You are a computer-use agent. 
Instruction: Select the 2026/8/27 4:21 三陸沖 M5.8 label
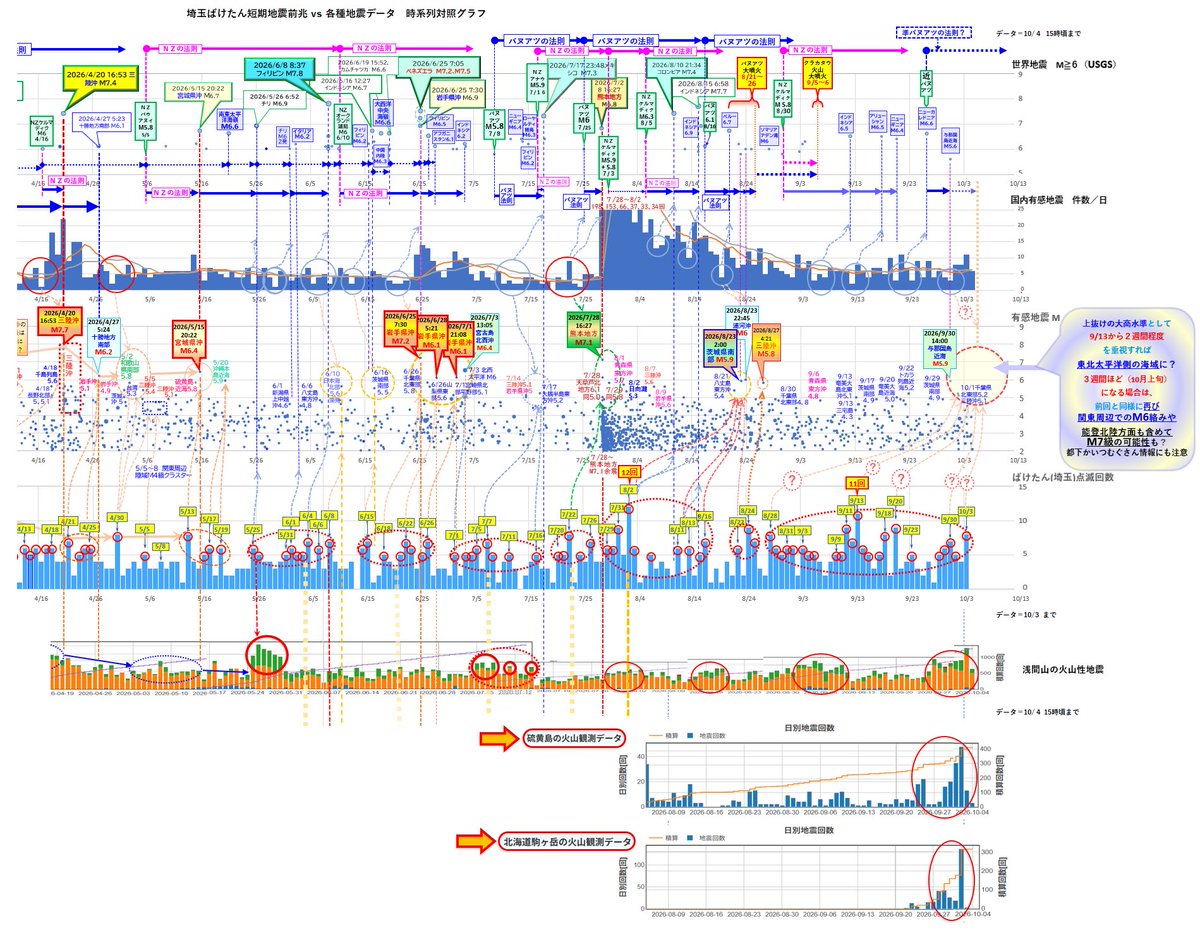pos(766,343)
